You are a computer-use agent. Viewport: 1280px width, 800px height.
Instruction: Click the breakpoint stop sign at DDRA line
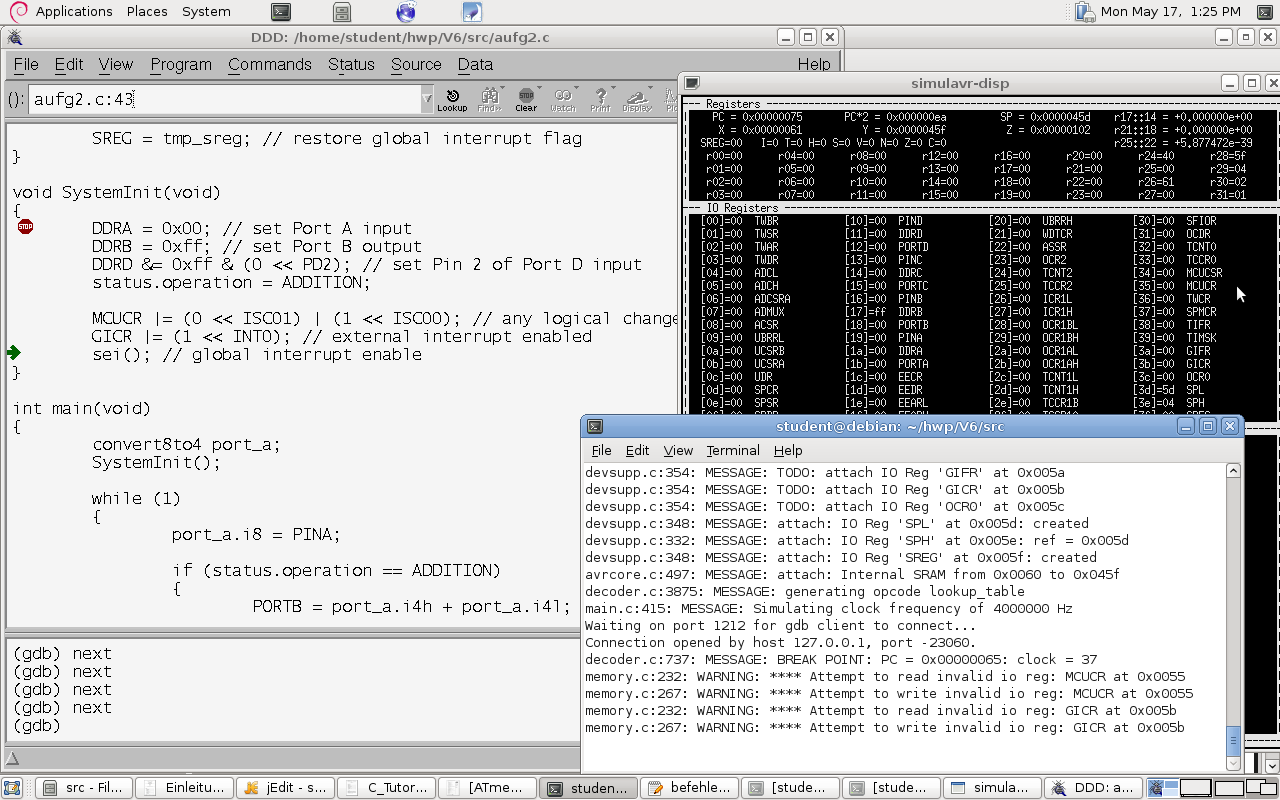tap(25, 227)
